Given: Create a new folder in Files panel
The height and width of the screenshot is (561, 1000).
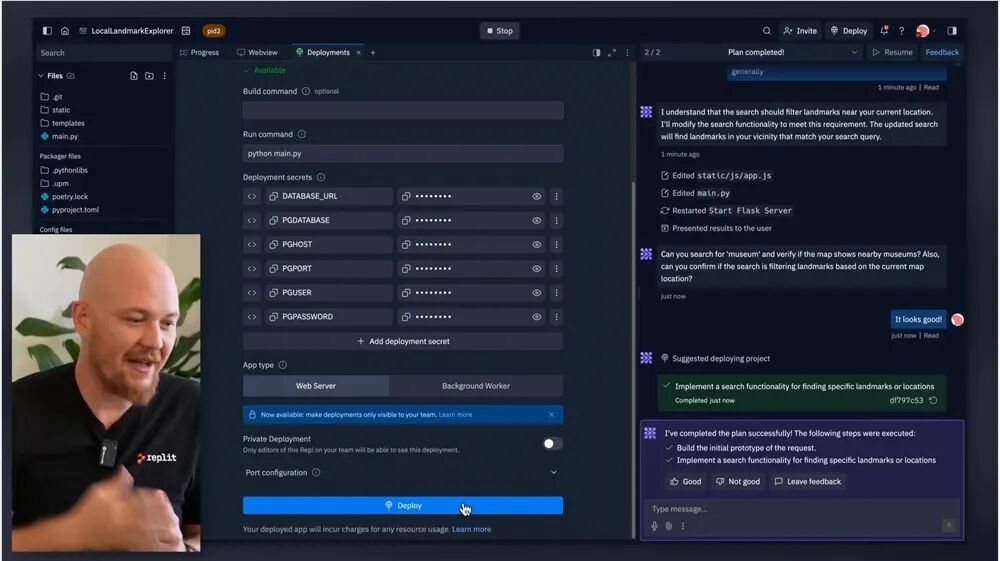Looking at the screenshot, I should (149, 76).
